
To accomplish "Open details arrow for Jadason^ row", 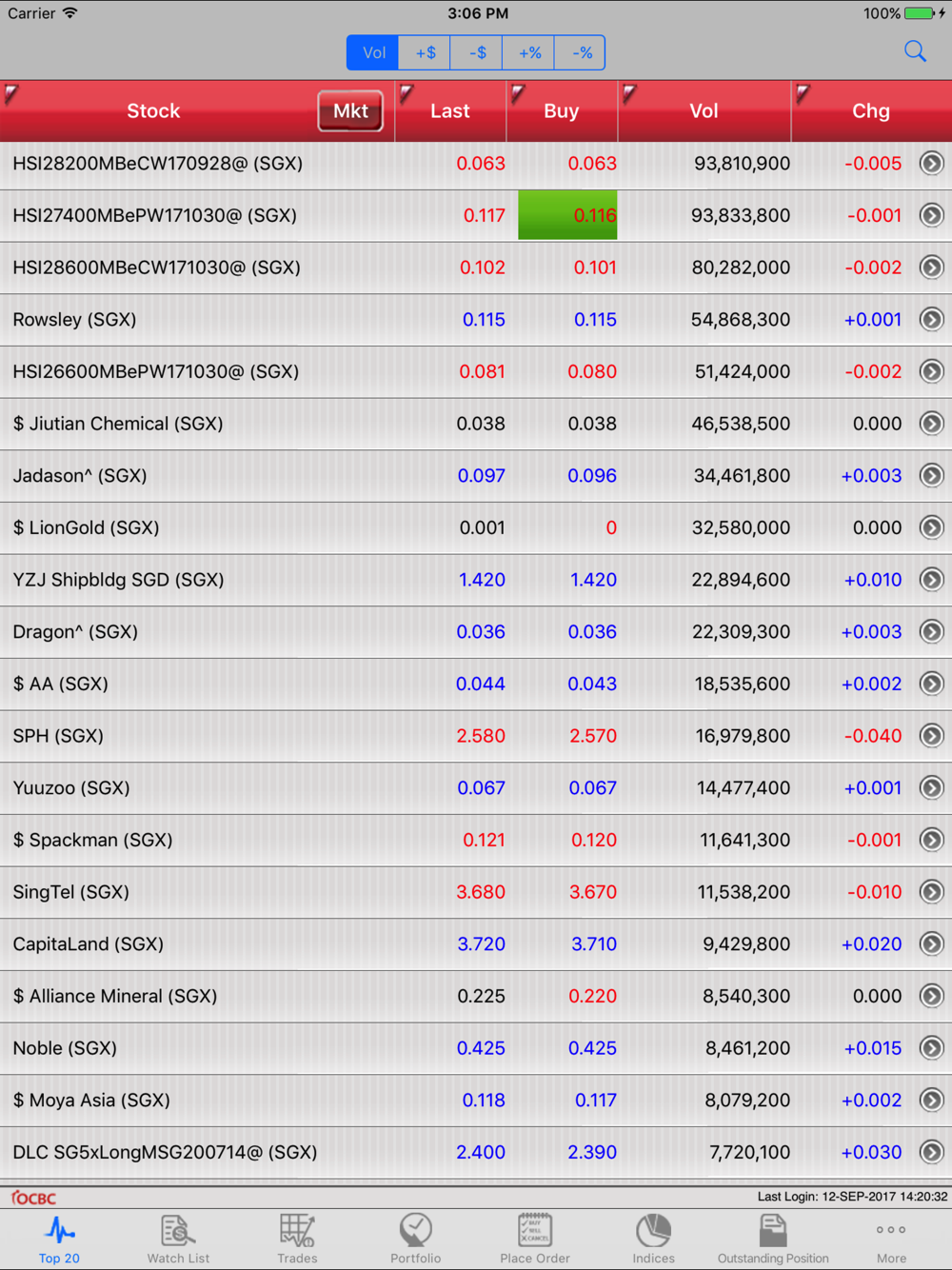I will [x=931, y=476].
